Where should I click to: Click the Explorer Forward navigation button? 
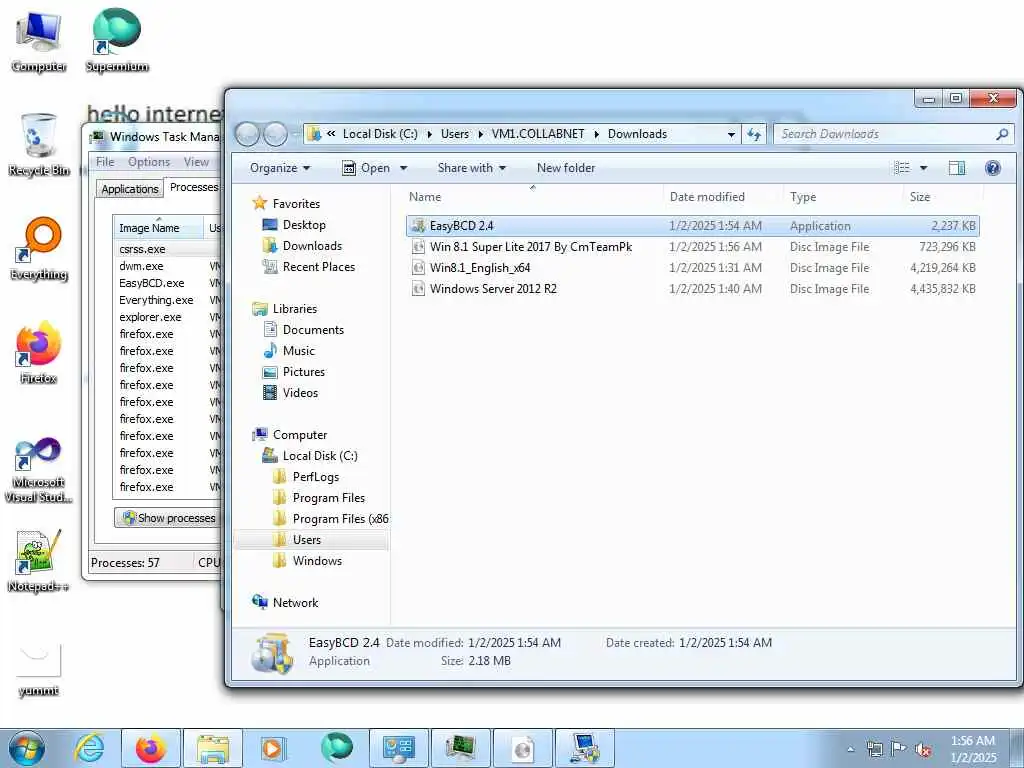[x=275, y=134]
